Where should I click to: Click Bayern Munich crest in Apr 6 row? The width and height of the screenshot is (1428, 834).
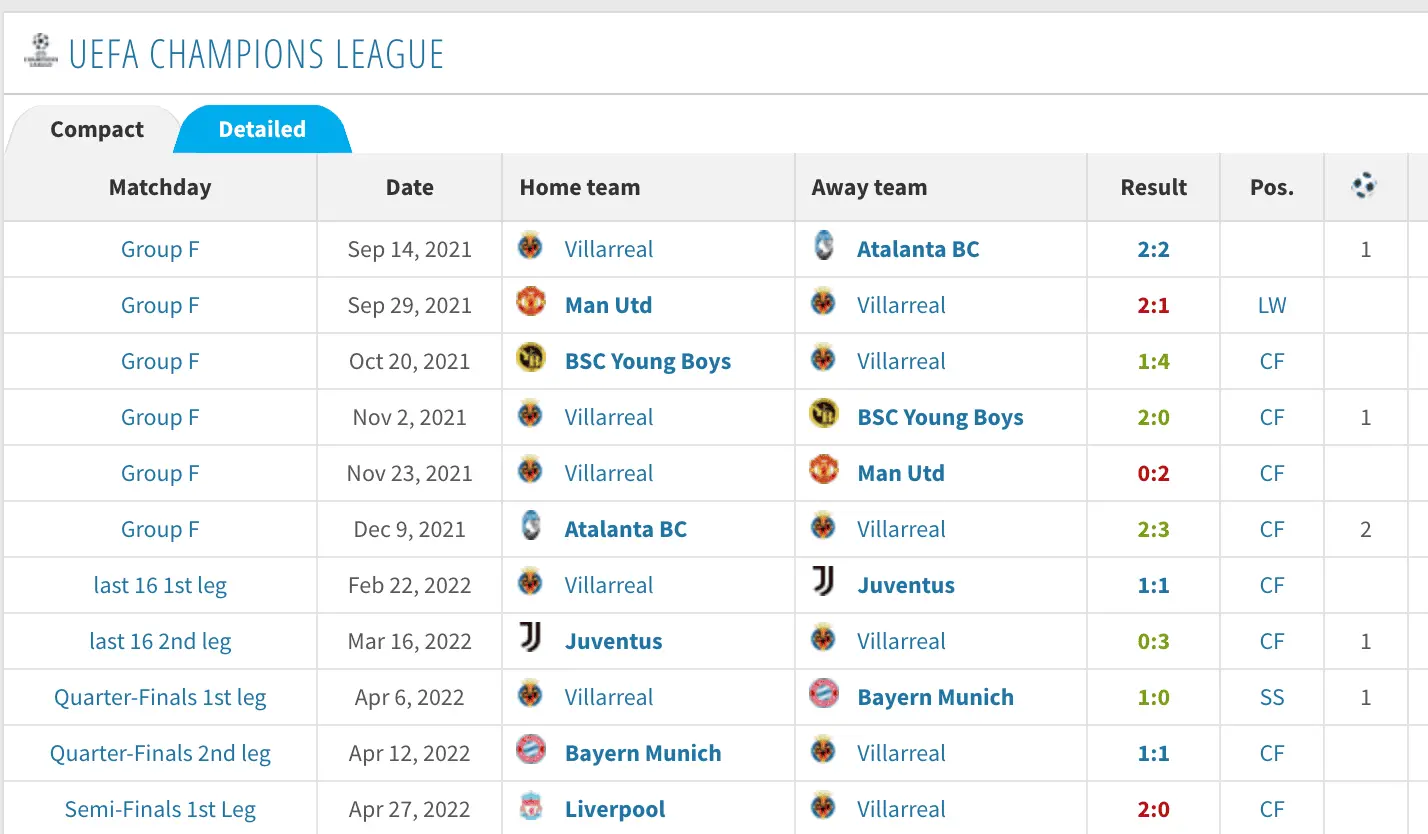[x=824, y=695]
